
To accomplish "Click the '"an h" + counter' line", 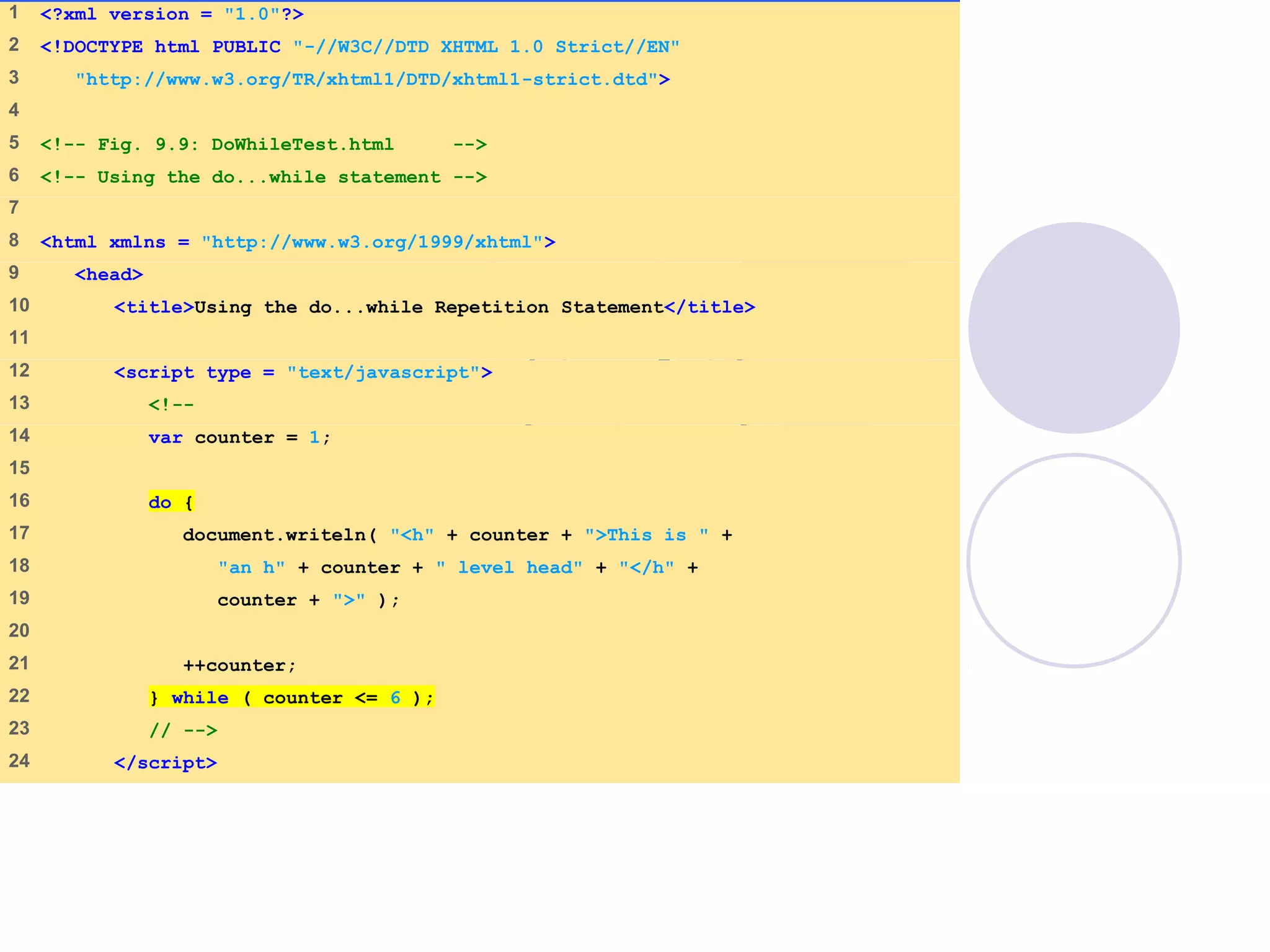I will (x=458, y=568).
